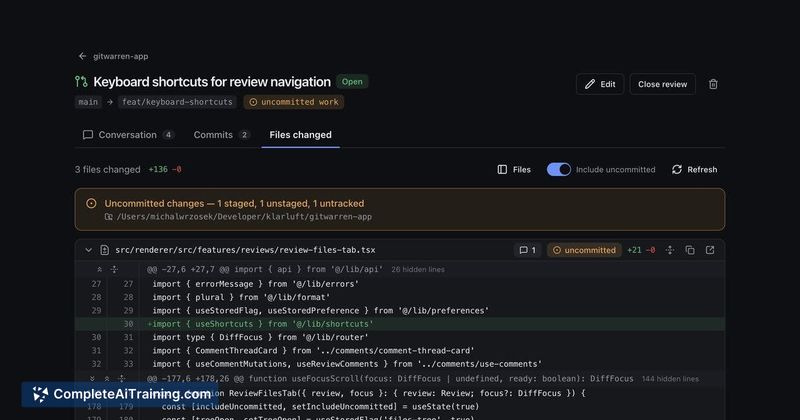The height and width of the screenshot is (420, 800).
Task: Click the pull request icon beside the title
Action: pyautogui.click(x=81, y=82)
